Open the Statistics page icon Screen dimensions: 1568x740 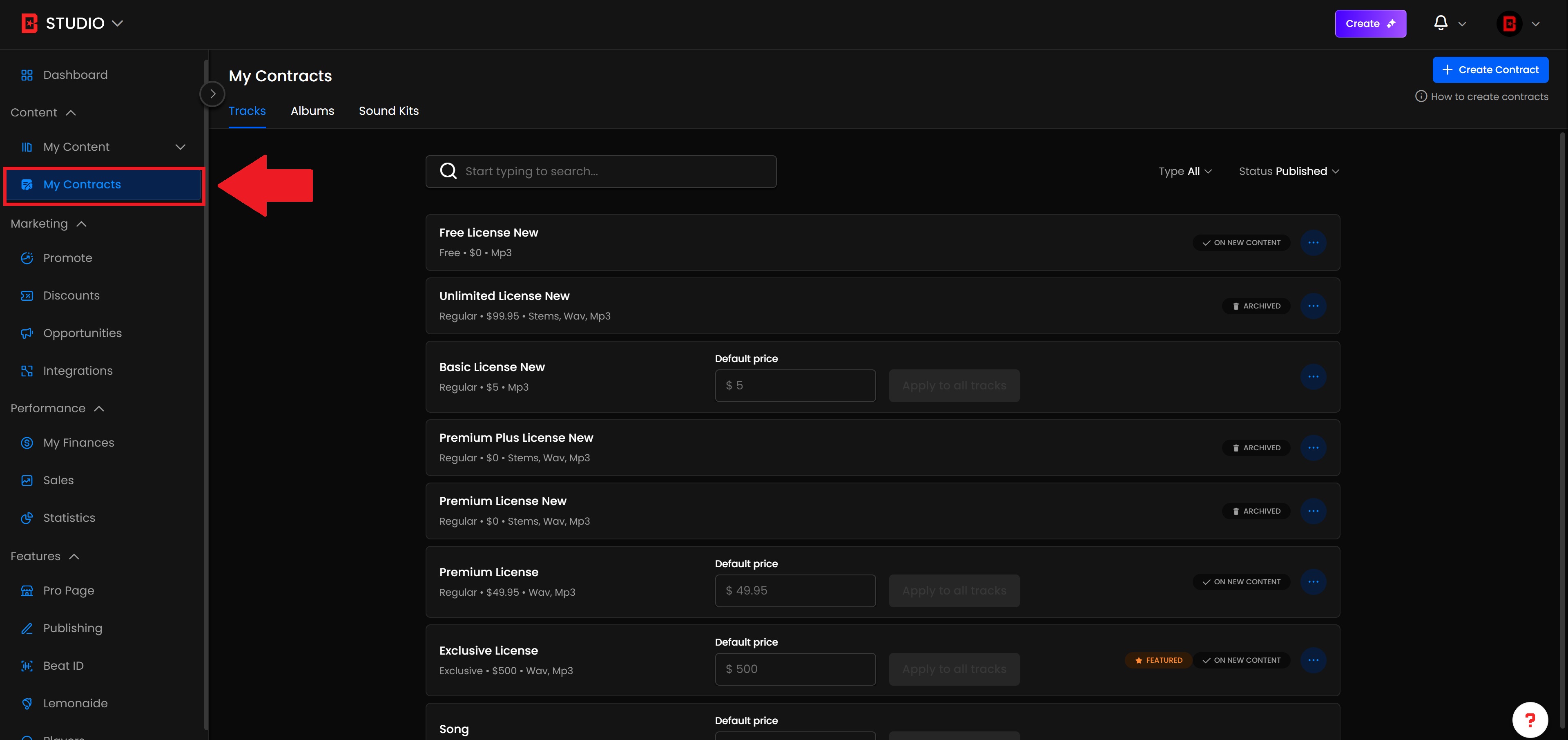tap(27, 518)
